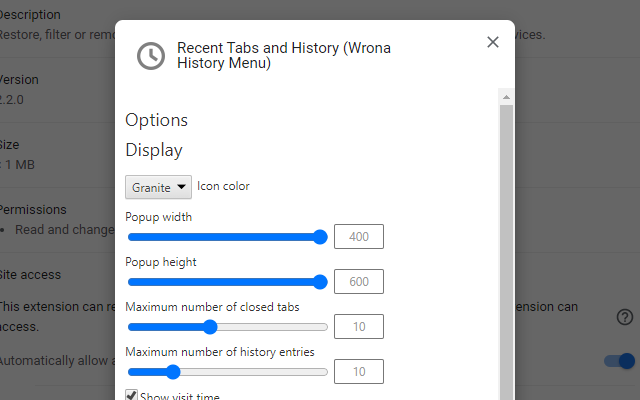The height and width of the screenshot is (400, 640).
Task: Click the maximum history entries slider handle
Action: [x=173, y=372]
